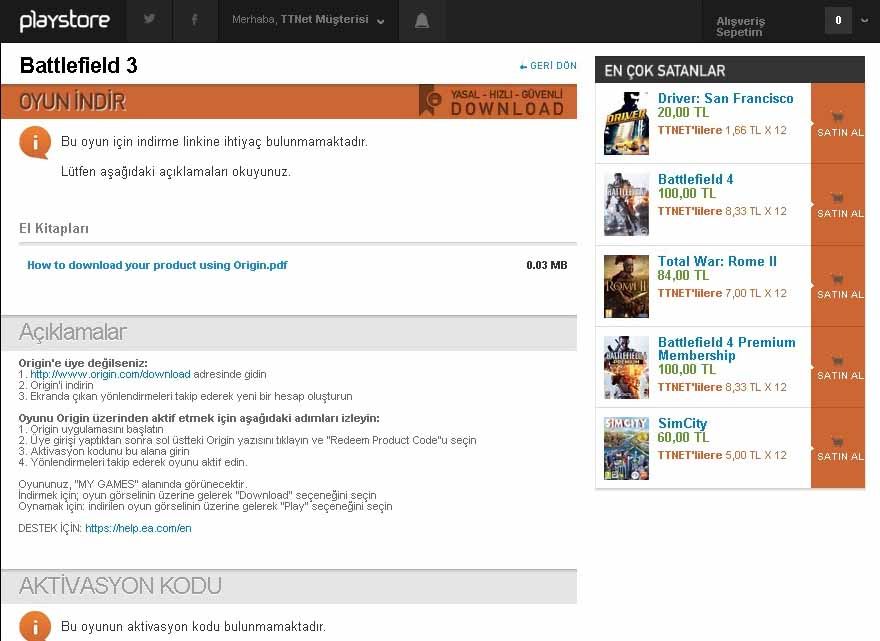Click the info icon beside download notice
880x641 pixels.
pos(35,143)
